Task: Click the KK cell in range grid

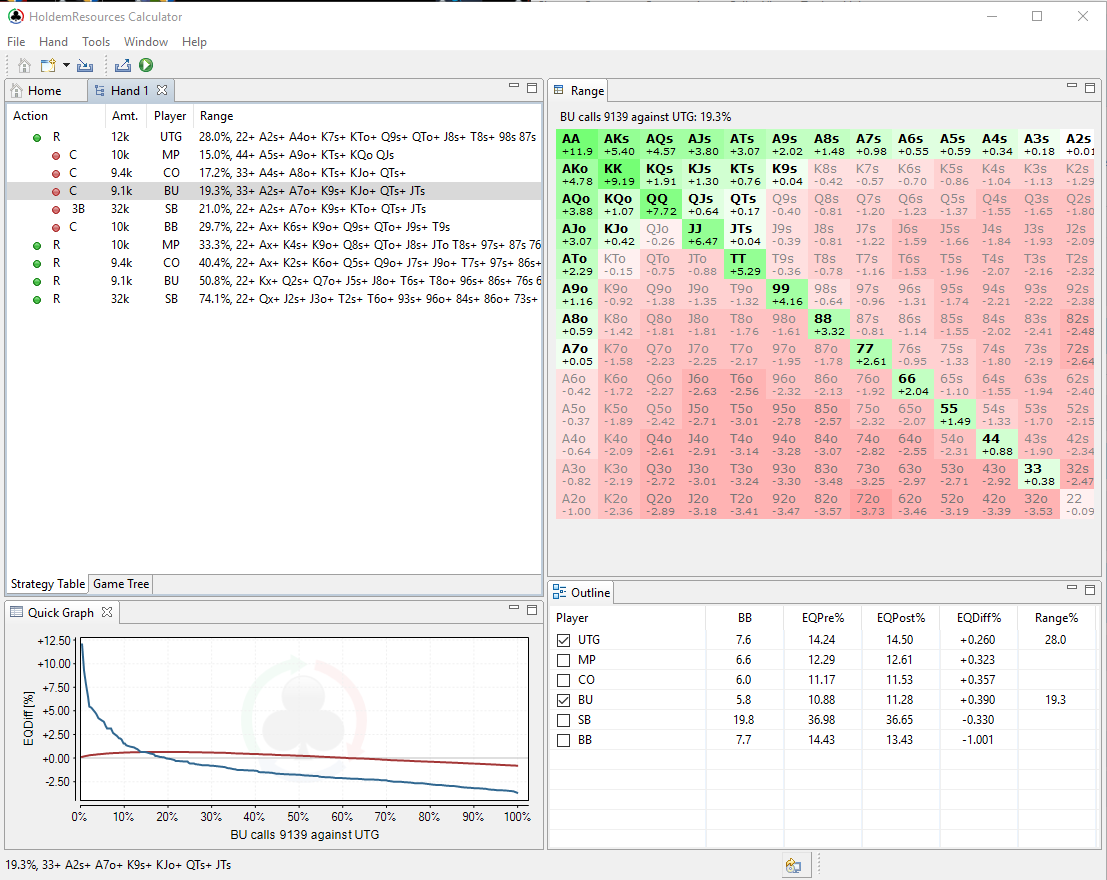Action: point(618,174)
